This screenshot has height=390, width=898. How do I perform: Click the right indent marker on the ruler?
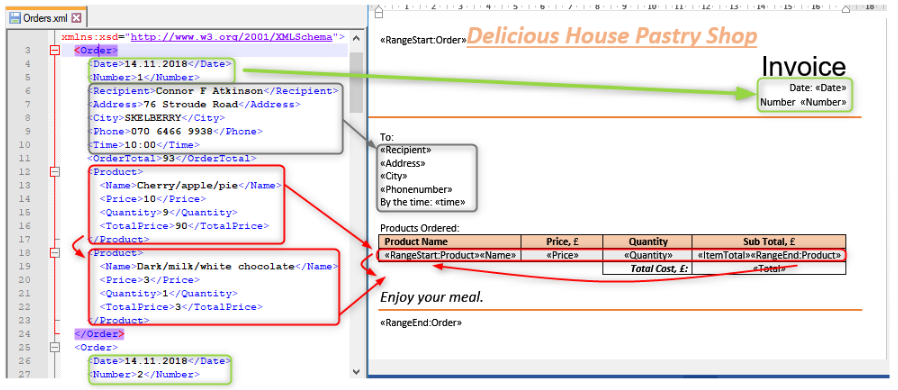[x=846, y=9]
